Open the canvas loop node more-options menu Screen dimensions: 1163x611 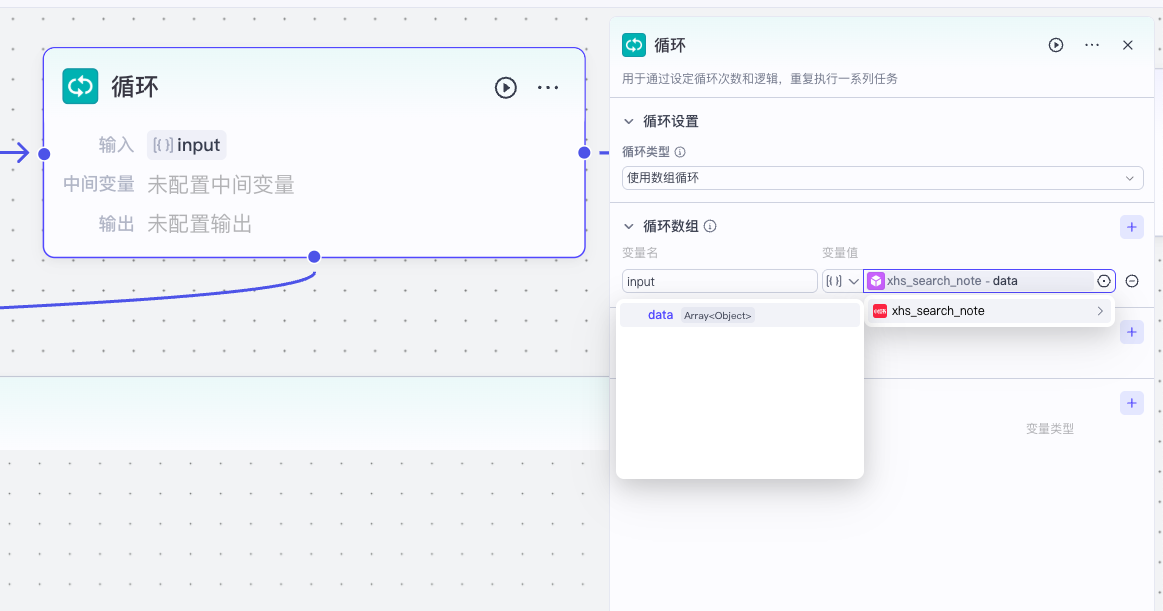point(547,87)
